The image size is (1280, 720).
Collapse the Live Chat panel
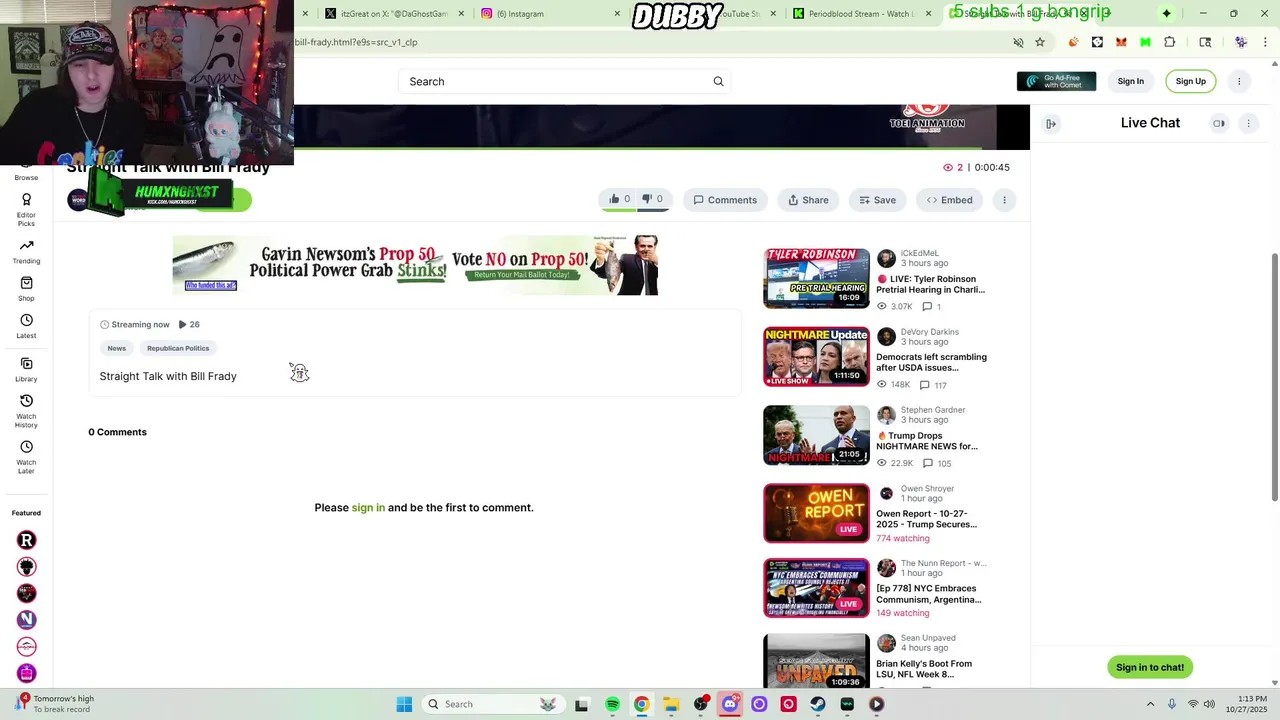tap(1051, 123)
